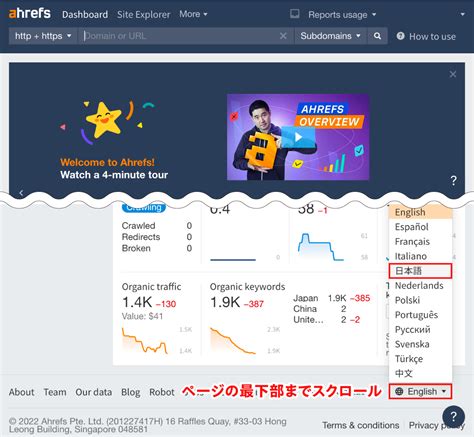Select Русский in the language list
474x437 pixels.
click(420, 330)
